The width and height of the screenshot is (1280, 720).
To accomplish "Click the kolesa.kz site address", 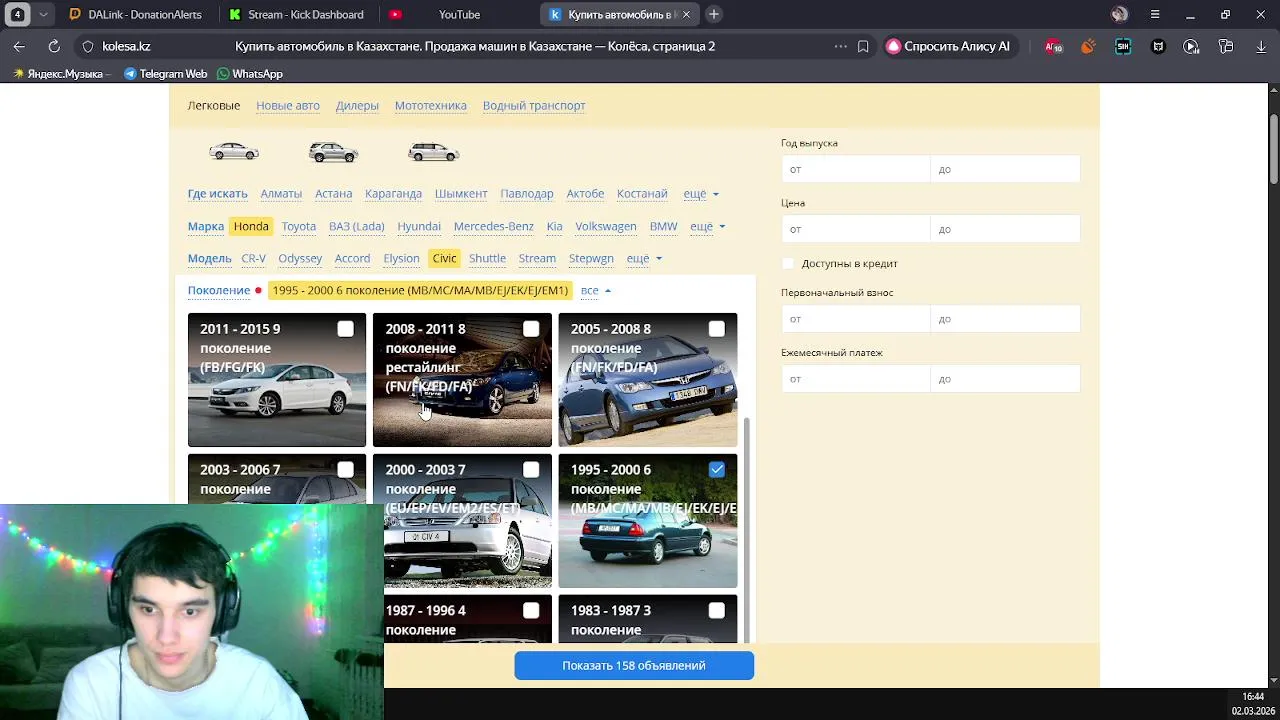I will click(x=126, y=46).
